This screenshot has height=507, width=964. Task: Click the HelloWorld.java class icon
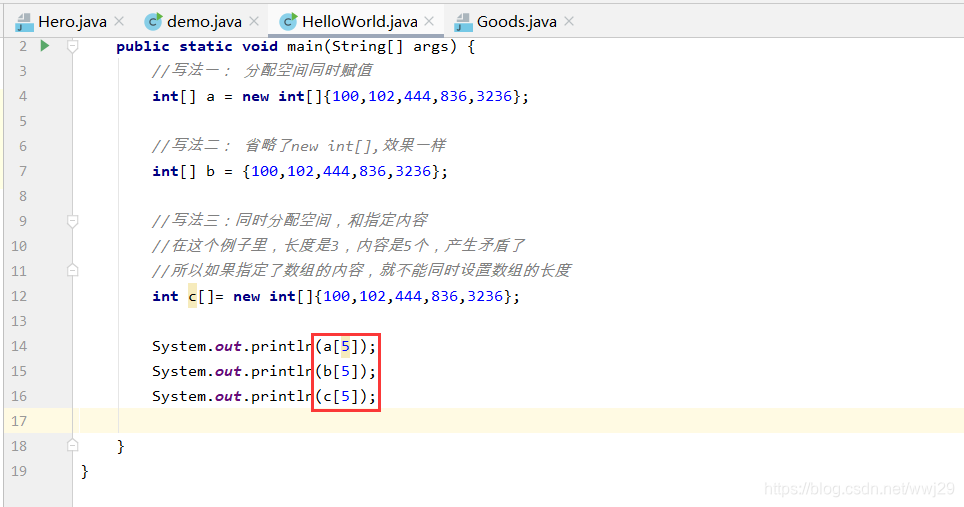click(x=288, y=22)
